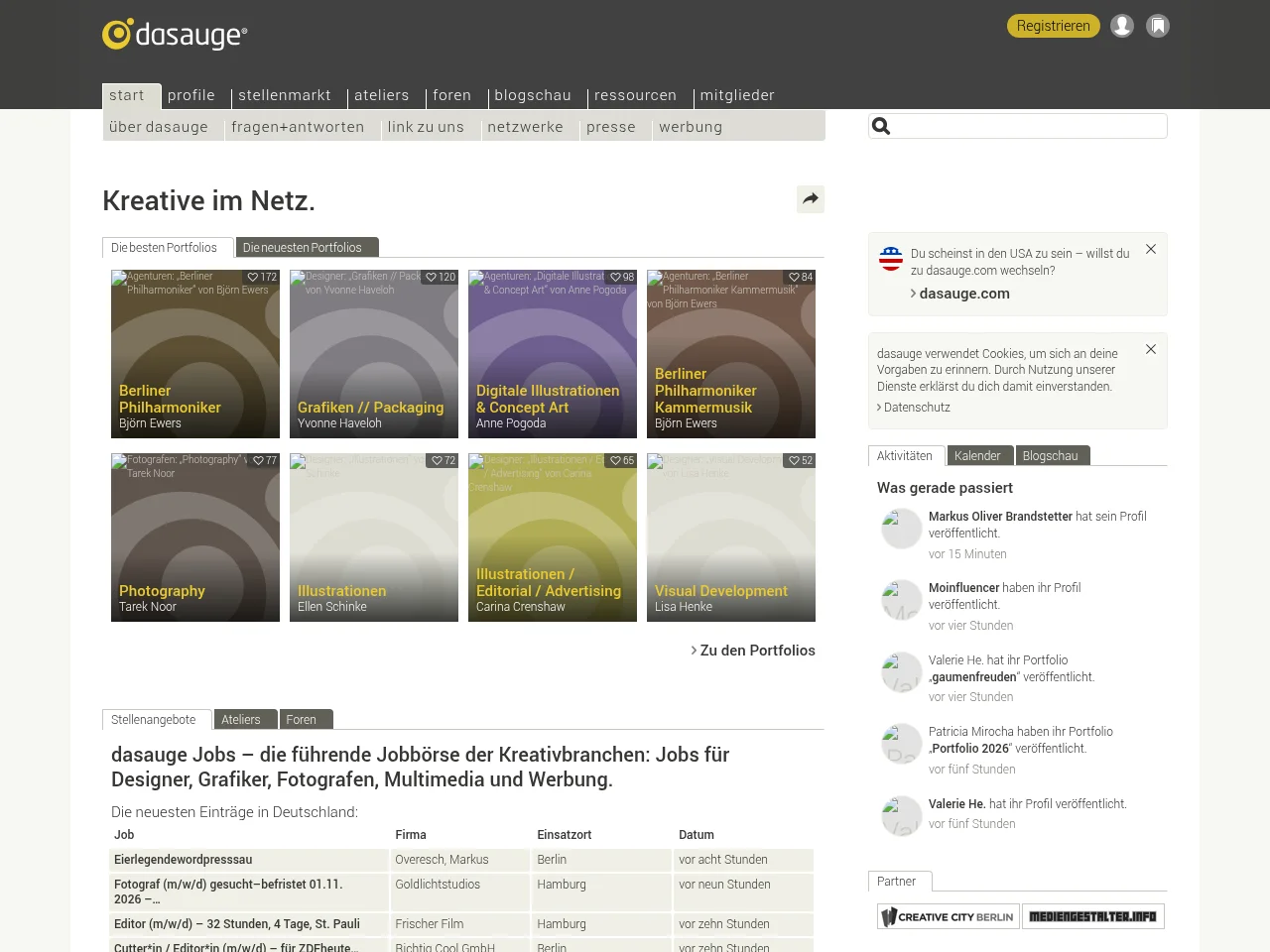
Task: Switch to the Kalender tab
Action: click(980, 456)
